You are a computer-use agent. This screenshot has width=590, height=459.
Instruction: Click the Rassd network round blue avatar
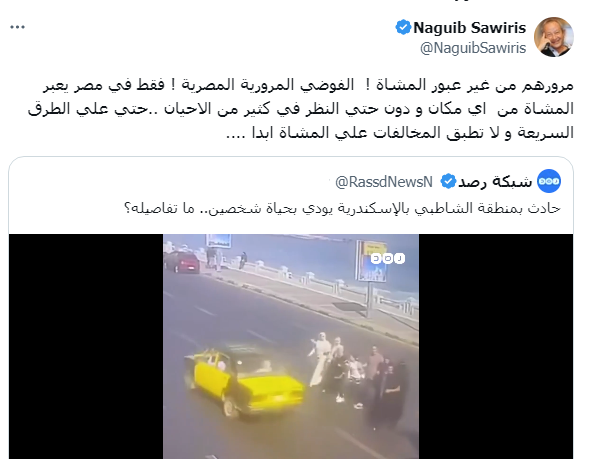549,181
